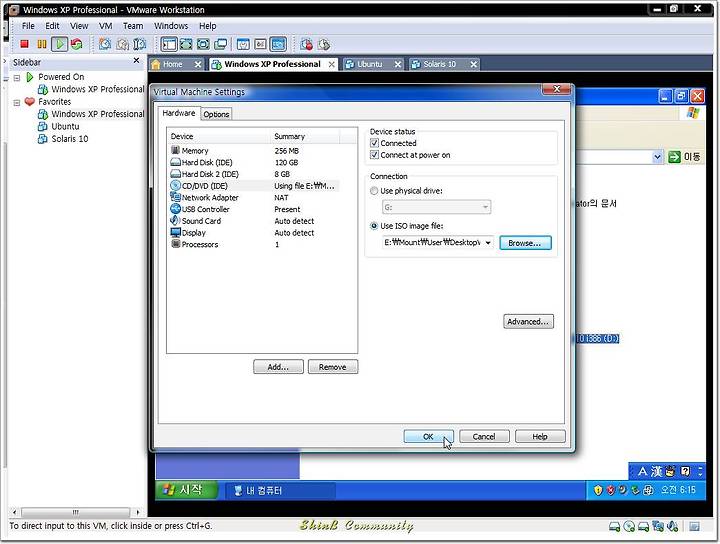Click the Revert to Snapshot toolbar icon
The image size is (720, 544).
[123, 45]
